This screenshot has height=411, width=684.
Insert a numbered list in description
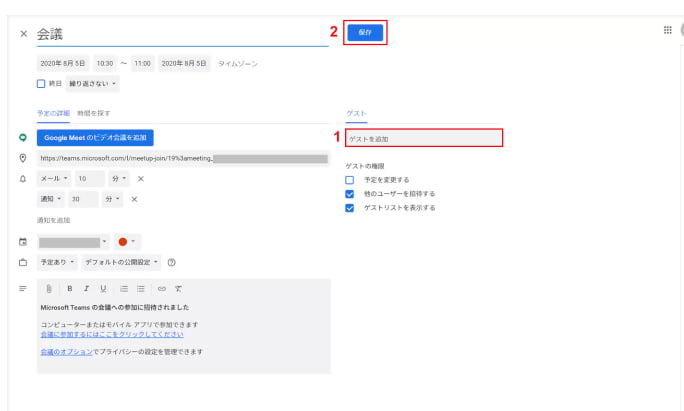coord(124,289)
